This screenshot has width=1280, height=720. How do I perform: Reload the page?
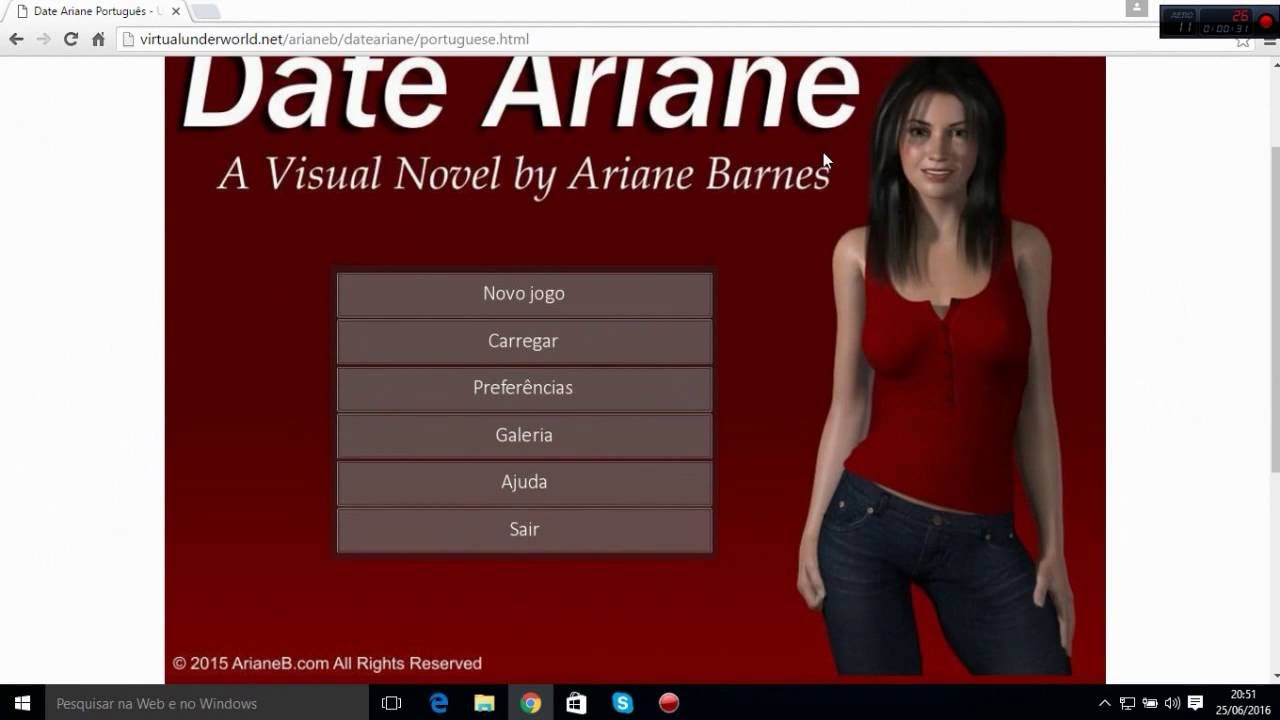tap(70, 39)
